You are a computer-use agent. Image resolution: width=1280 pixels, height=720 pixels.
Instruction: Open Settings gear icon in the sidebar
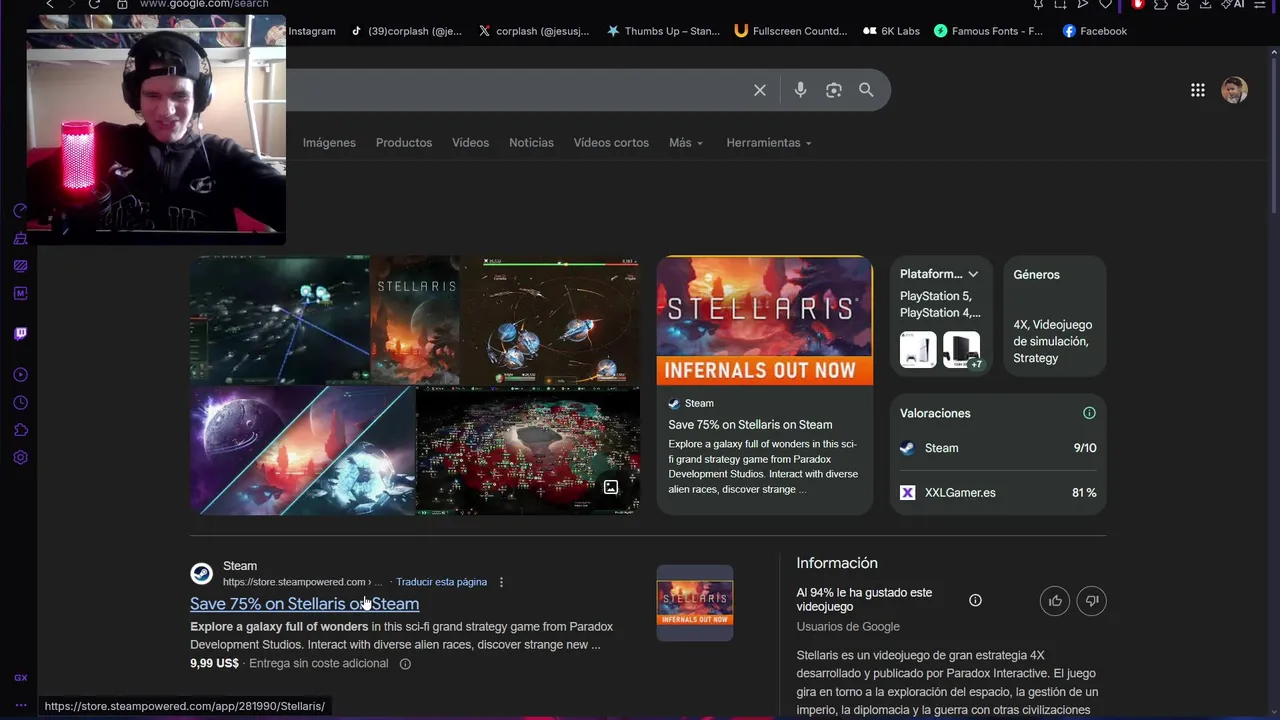(20, 458)
